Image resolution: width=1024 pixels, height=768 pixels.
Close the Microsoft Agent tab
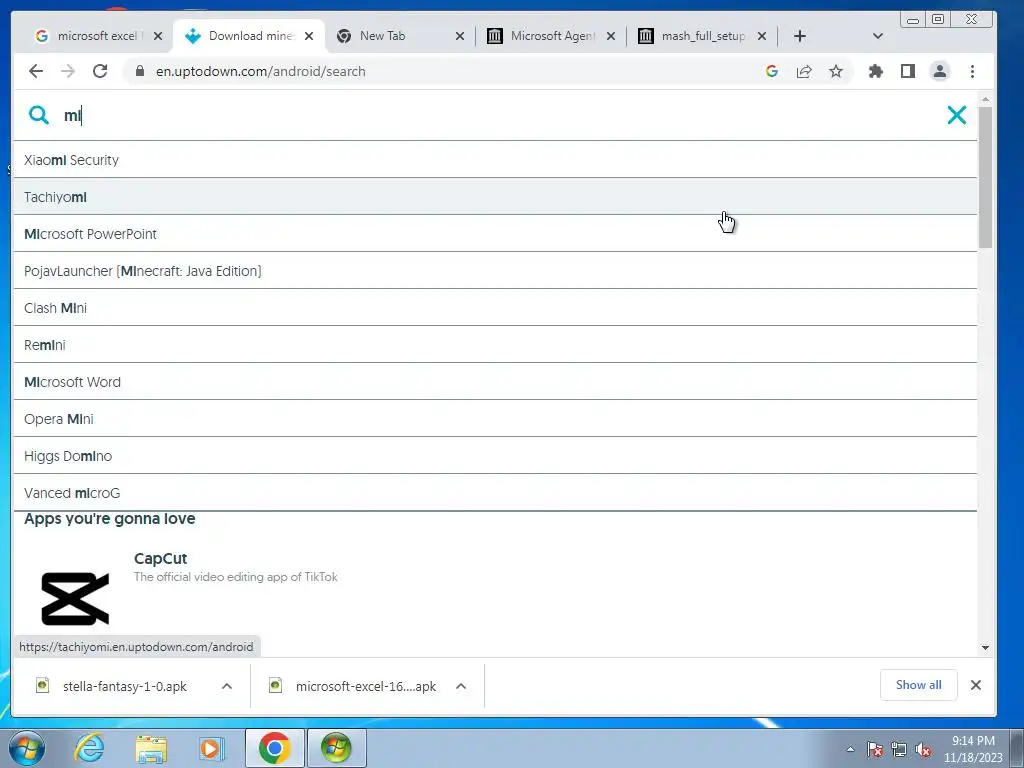[x=611, y=36]
